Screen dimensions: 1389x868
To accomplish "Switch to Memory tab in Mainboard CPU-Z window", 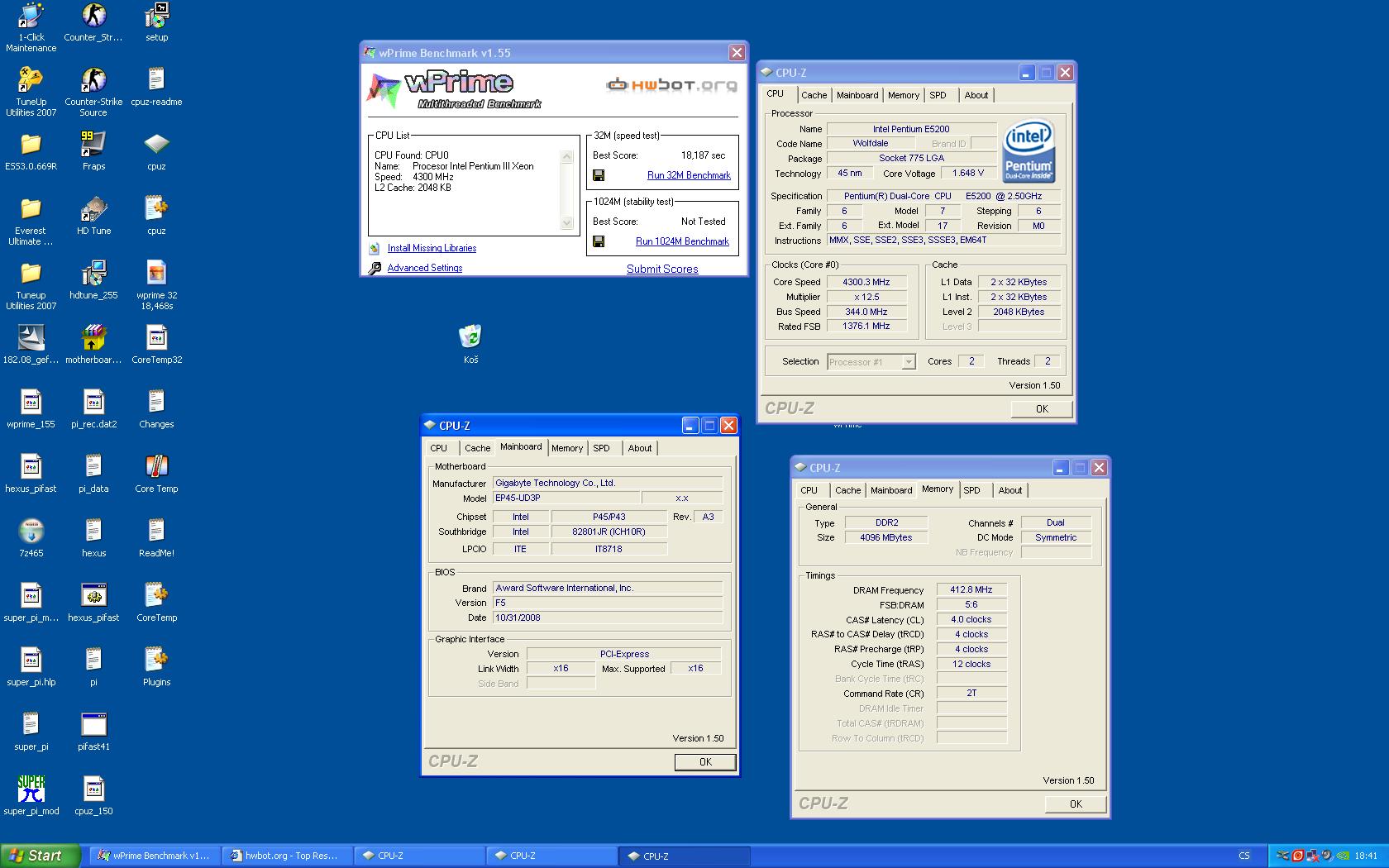I will 567,448.
